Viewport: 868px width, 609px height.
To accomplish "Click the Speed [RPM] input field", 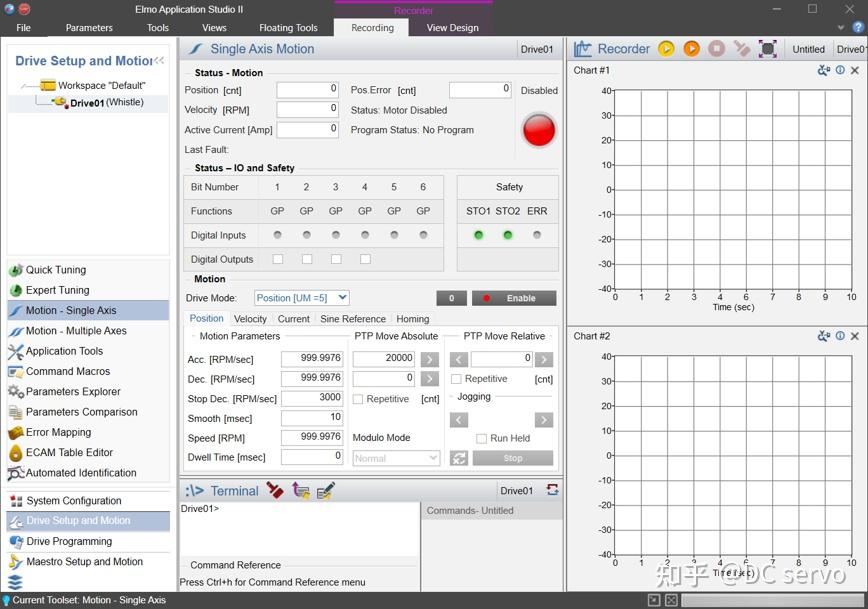I will [x=312, y=438].
